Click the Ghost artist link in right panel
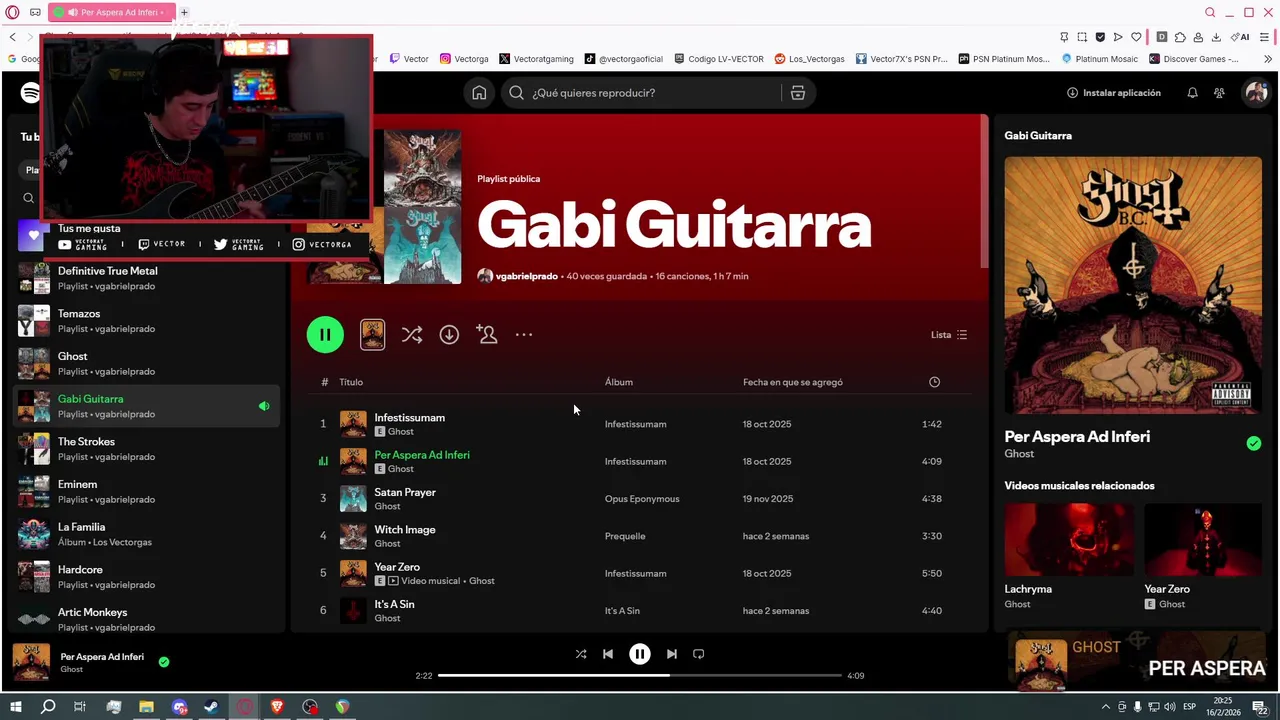The height and width of the screenshot is (720, 1280). [x=1019, y=454]
